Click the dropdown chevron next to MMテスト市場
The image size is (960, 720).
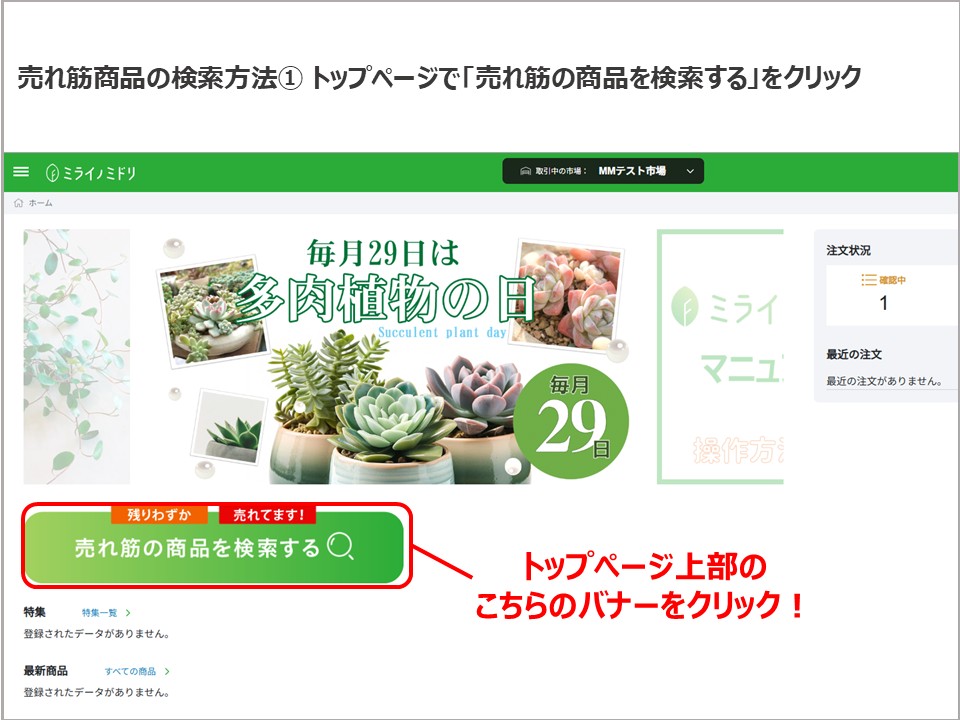click(x=690, y=171)
